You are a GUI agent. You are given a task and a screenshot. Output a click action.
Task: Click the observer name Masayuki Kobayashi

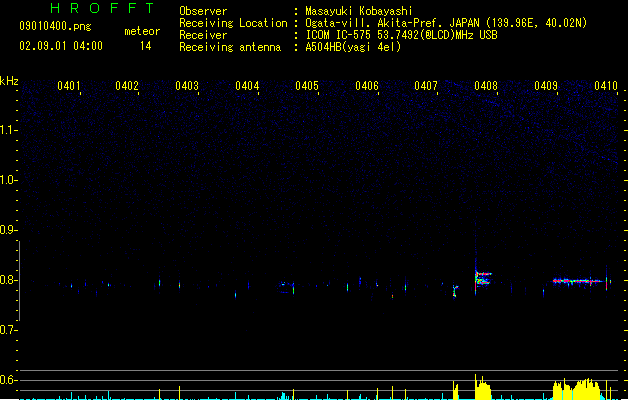point(359,11)
